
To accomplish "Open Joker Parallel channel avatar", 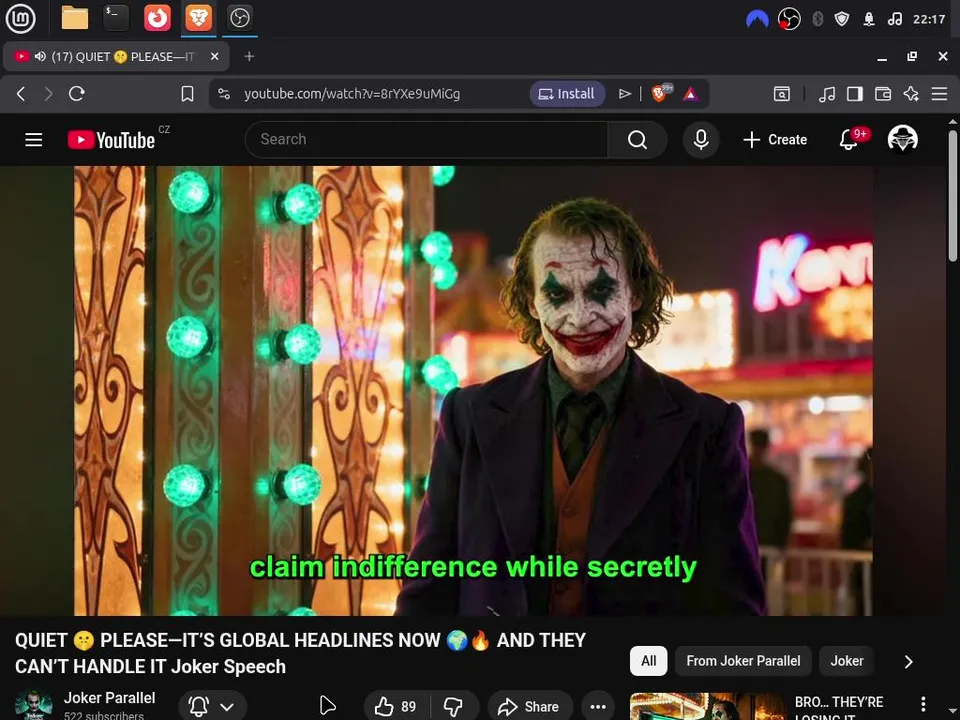I will (x=33, y=705).
